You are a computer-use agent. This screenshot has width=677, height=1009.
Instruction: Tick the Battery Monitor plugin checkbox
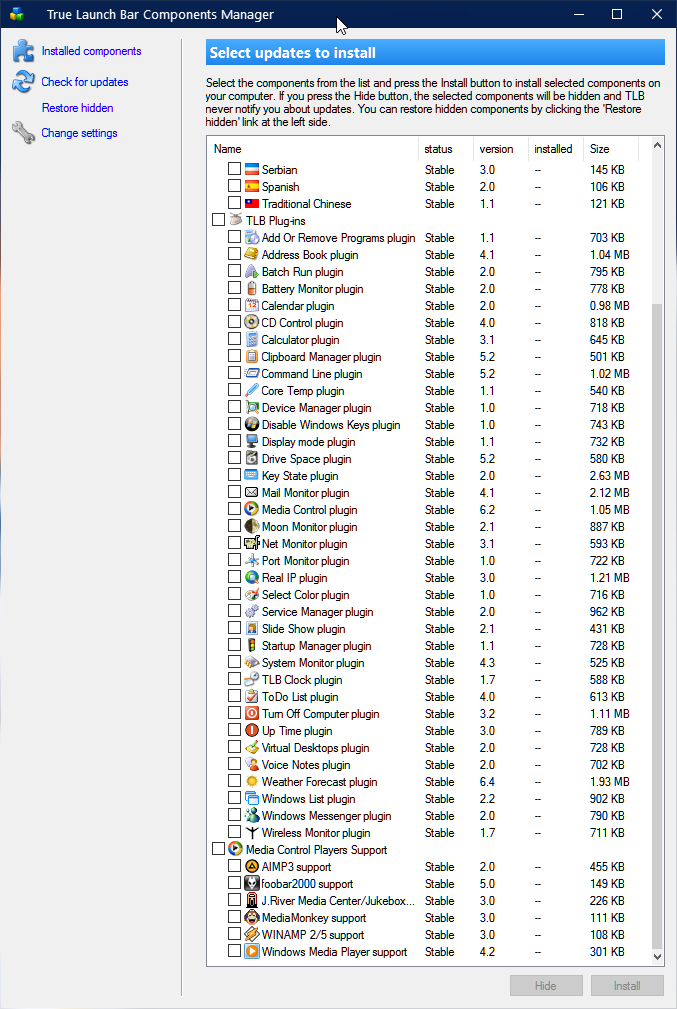point(234,289)
